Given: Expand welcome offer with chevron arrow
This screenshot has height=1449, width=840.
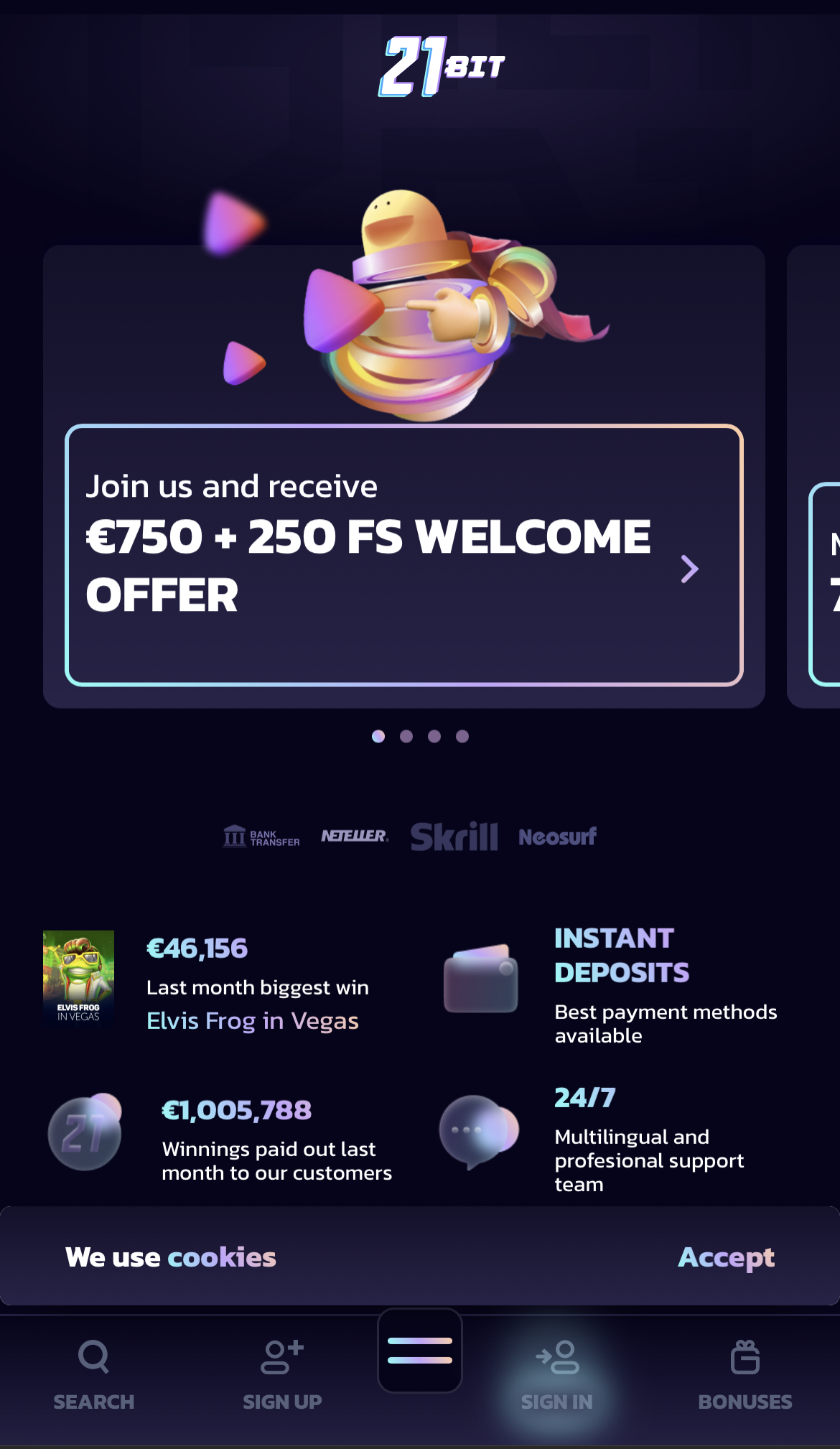Looking at the screenshot, I should pyautogui.click(x=689, y=569).
